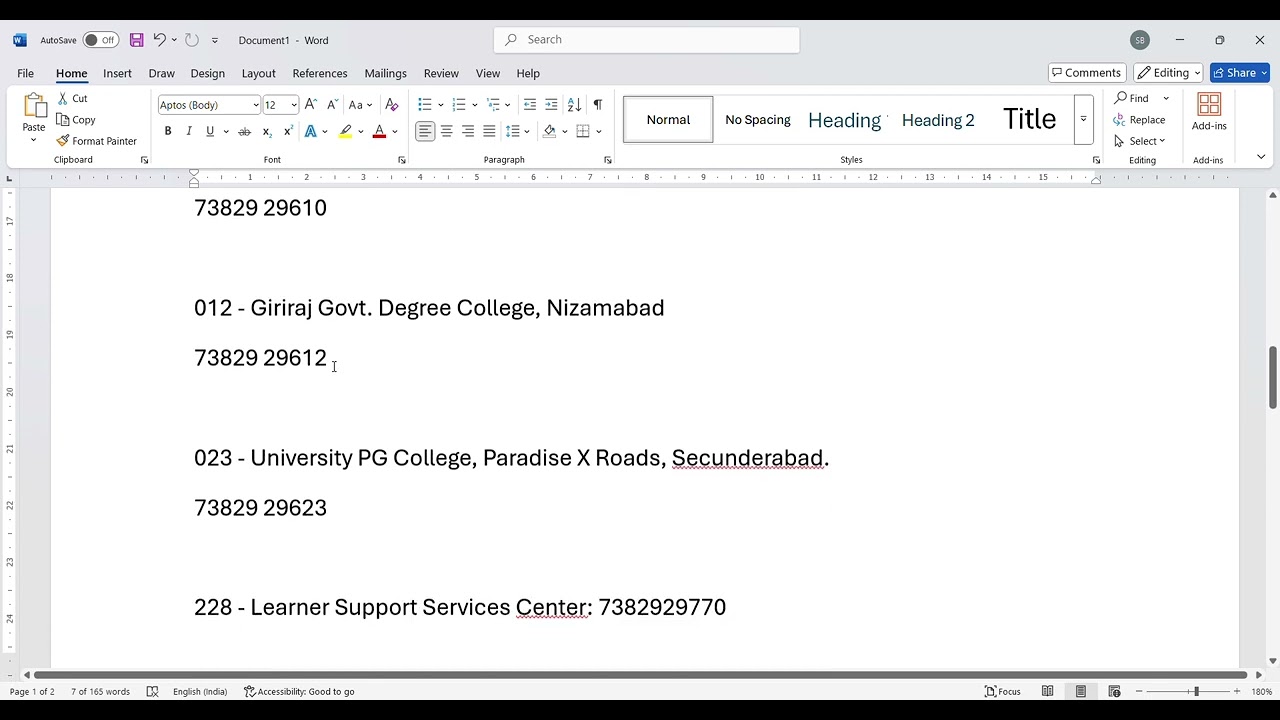Sort the selected paragraphs
The width and height of the screenshot is (1280, 720).
pos(575,105)
